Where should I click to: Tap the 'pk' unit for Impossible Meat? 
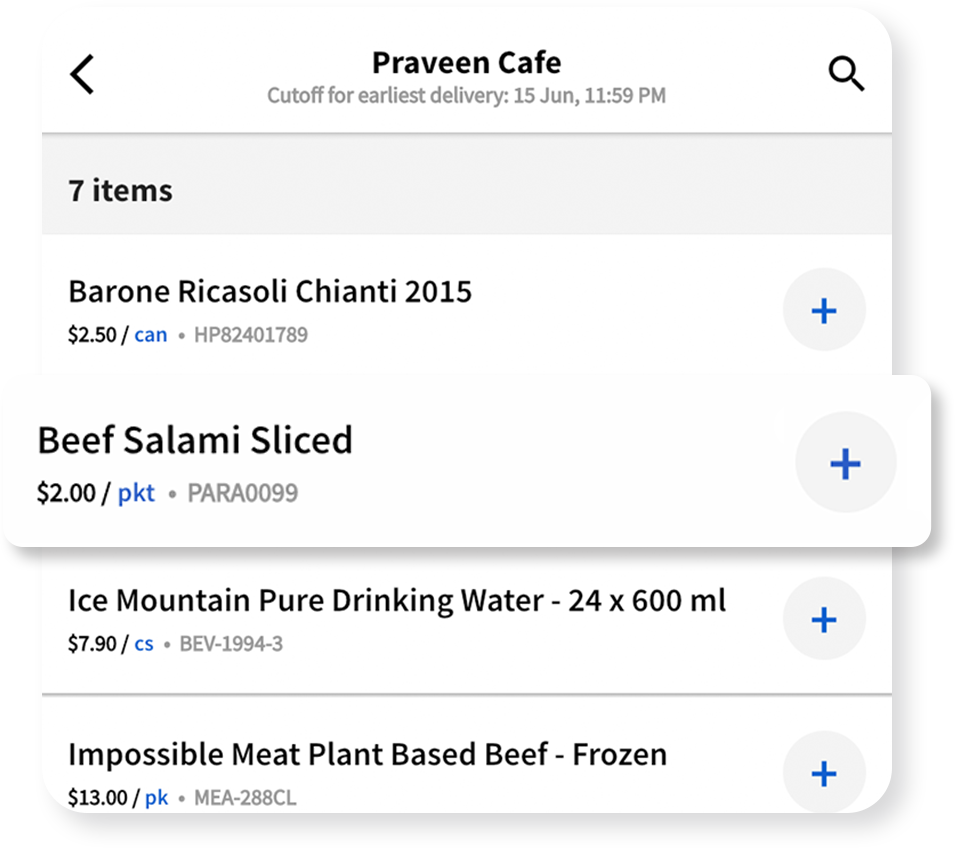(157, 797)
